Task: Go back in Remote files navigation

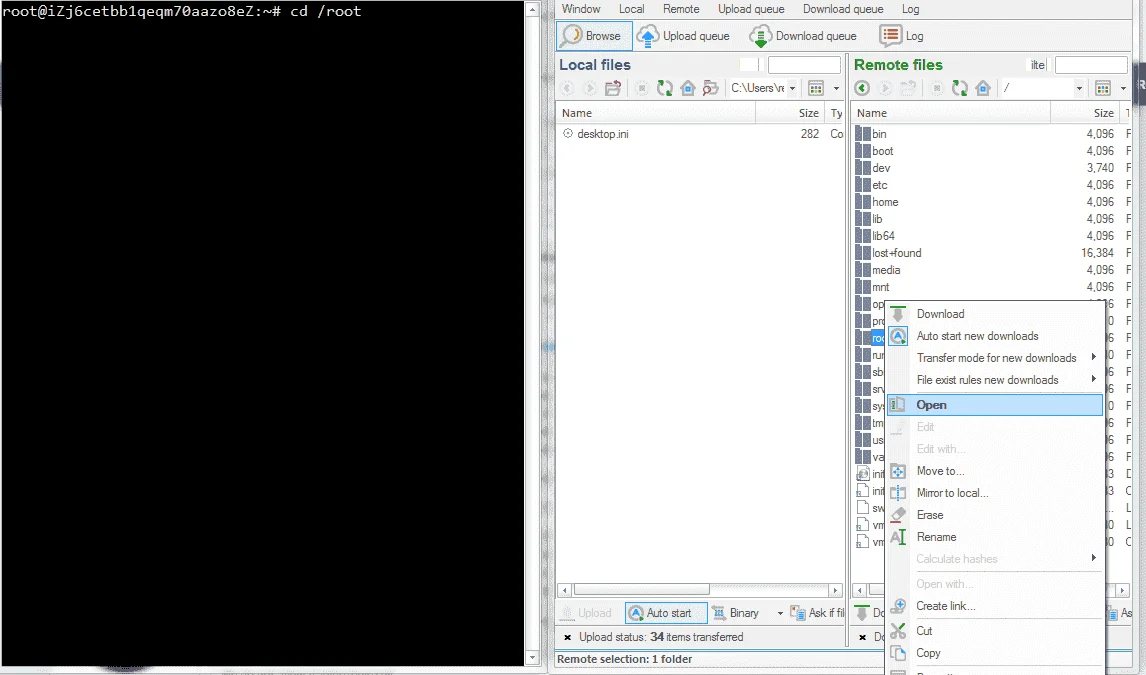Action: 862,88
